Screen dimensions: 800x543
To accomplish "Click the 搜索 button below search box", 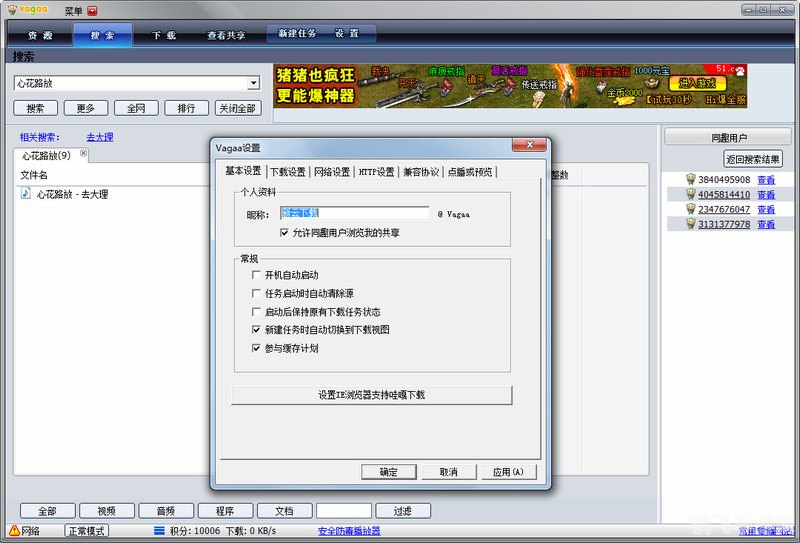I will coord(35,108).
